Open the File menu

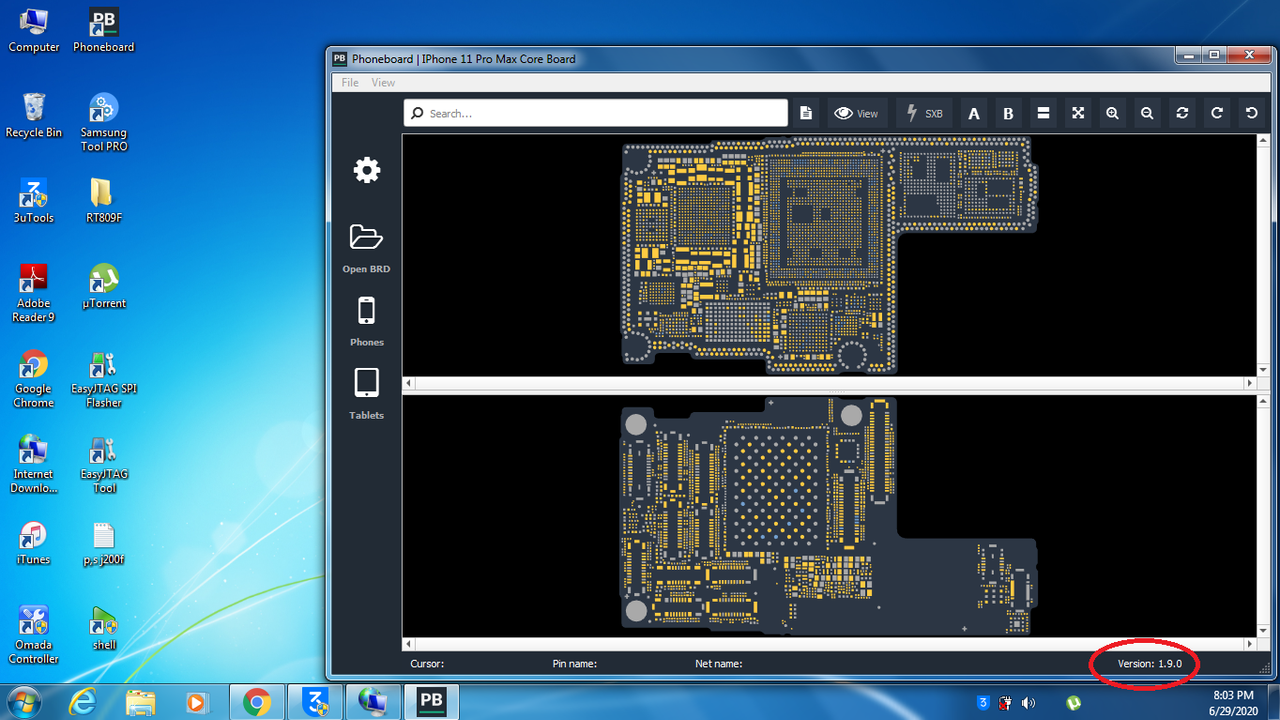click(350, 82)
